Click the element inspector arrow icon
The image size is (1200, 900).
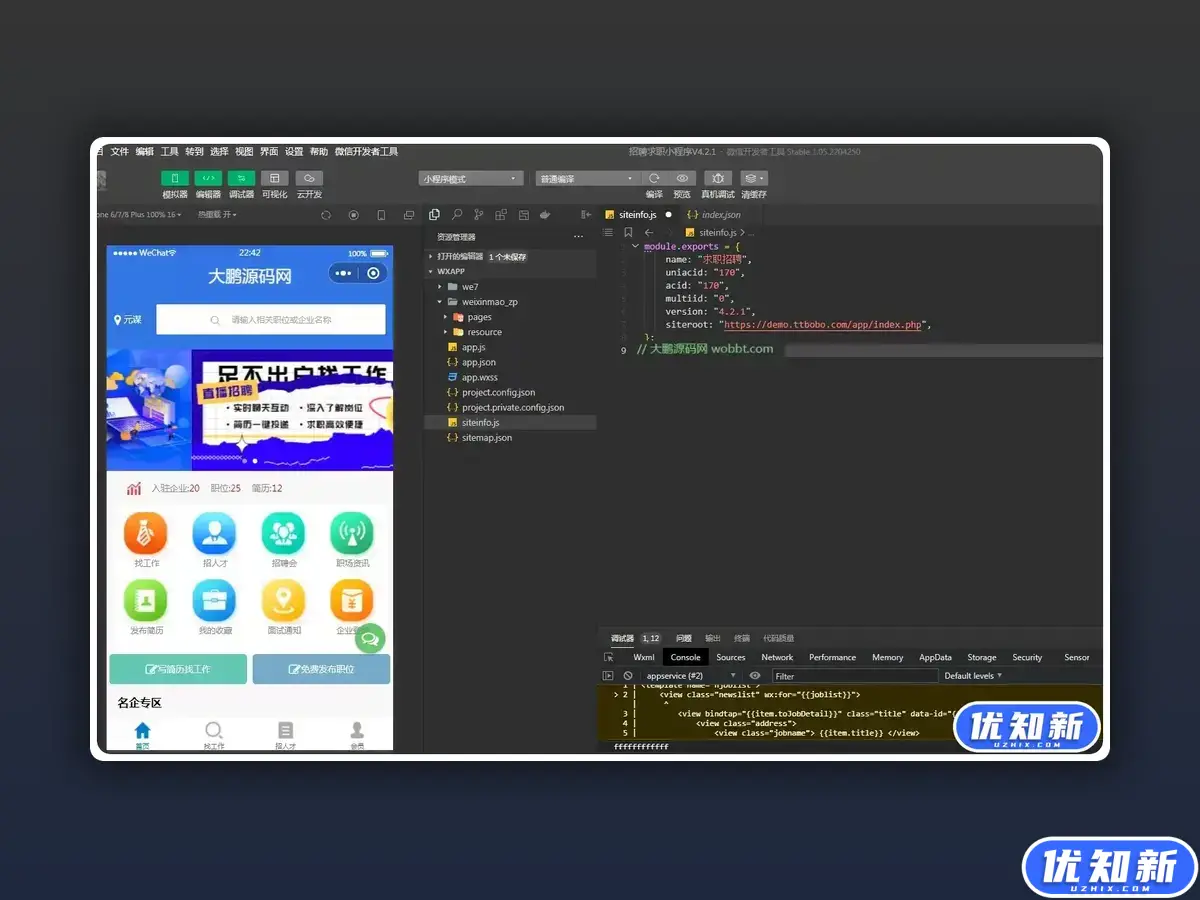click(x=609, y=657)
